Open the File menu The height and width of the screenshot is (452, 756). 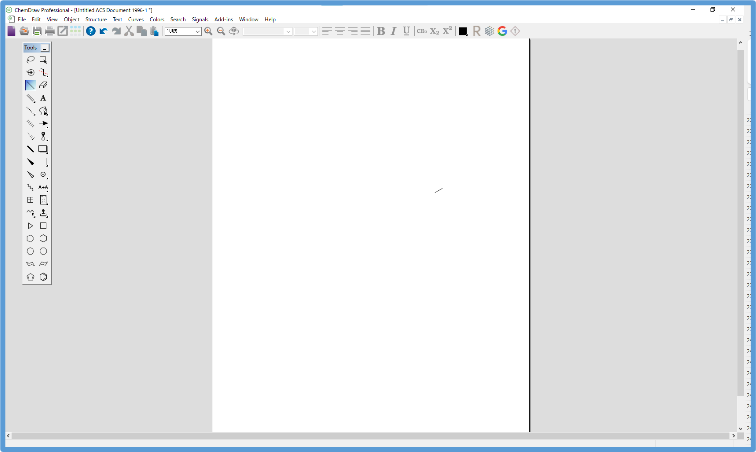tap(21, 19)
